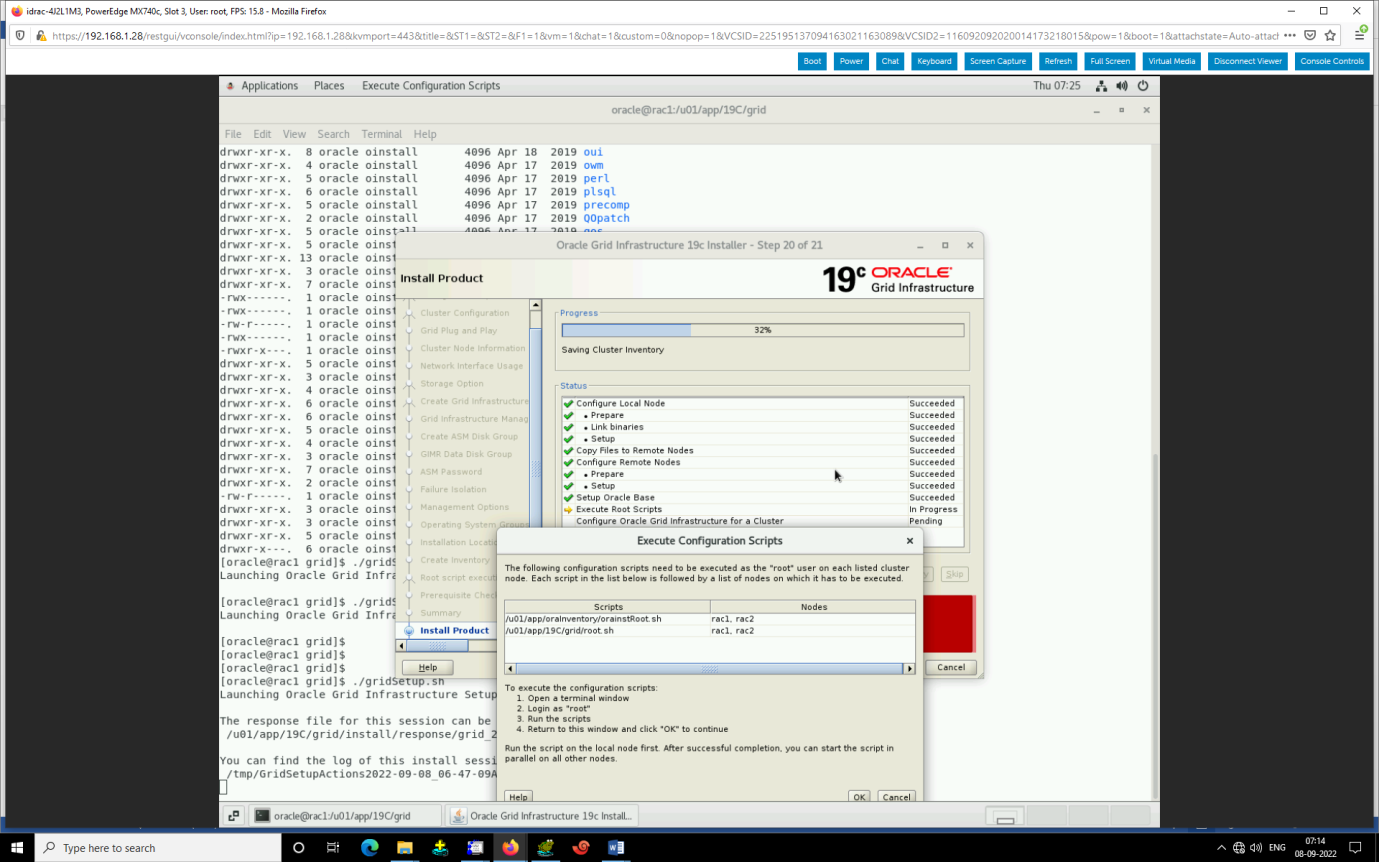Close the Execute Configuration Scripts dialog
1379x862 pixels.
click(x=909, y=541)
